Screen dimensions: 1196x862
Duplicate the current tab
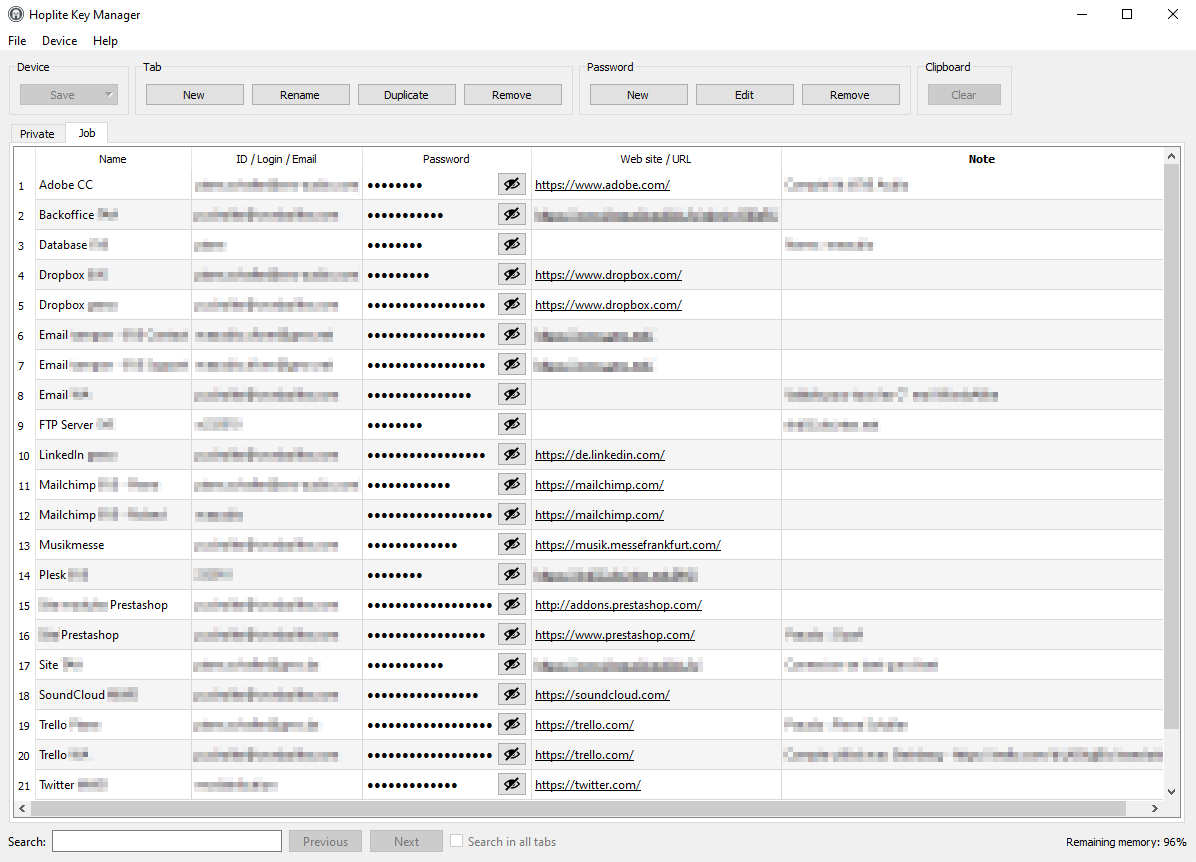coord(407,95)
